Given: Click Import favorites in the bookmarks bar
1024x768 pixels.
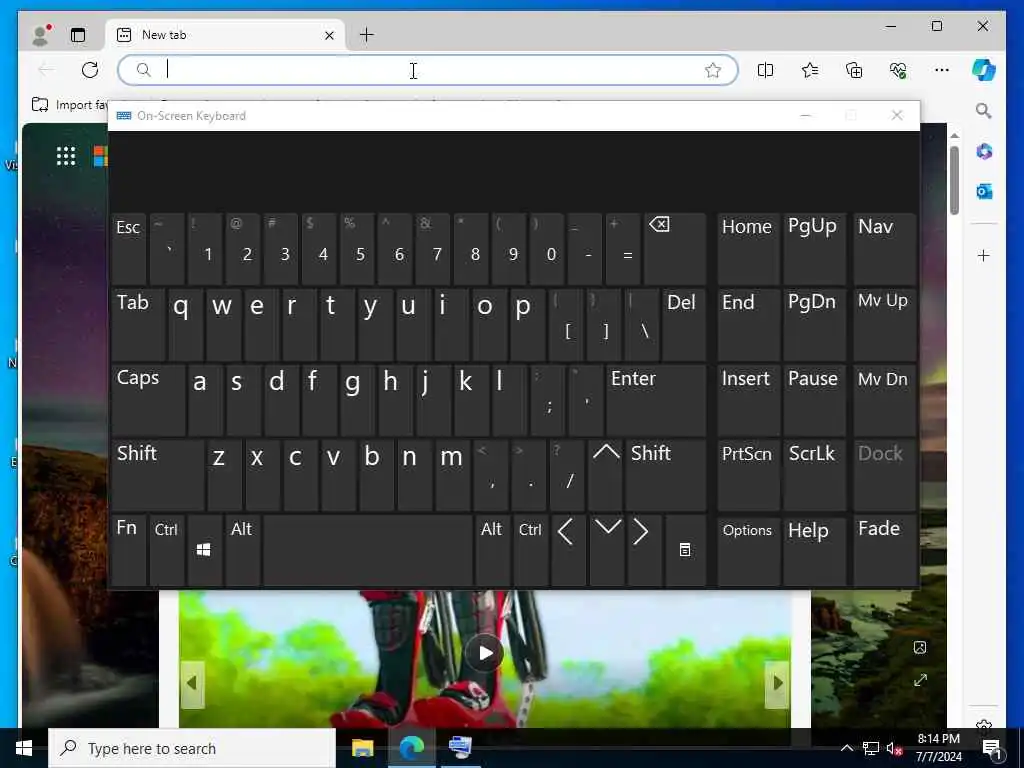Looking at the screenshot, I should click(x=70, y=104).
